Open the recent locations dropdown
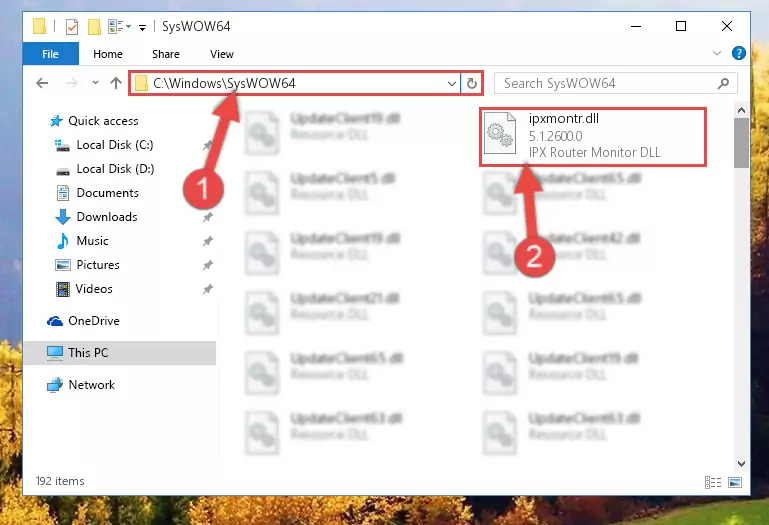 pyautogui.click(x=95, y=83)
